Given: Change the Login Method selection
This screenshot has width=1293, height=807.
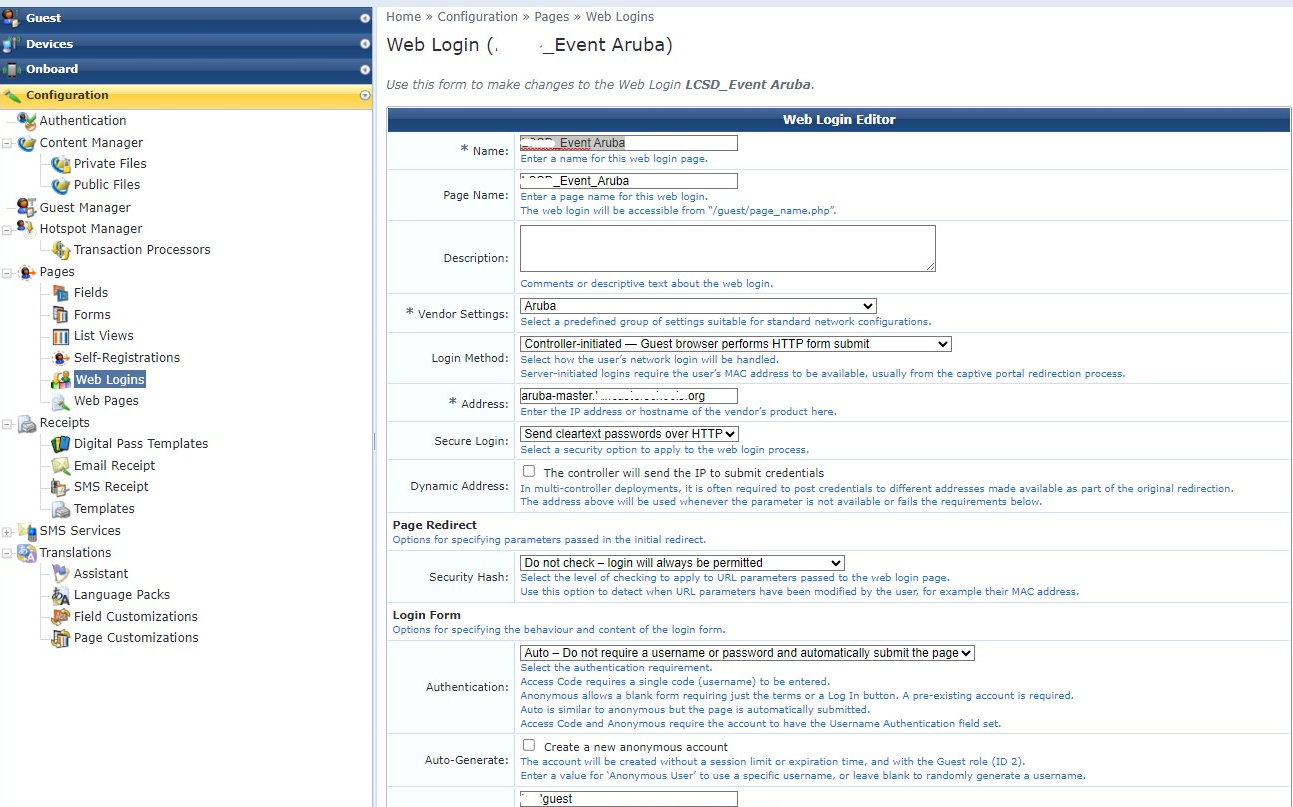Looking at the screenshot, I should point(733,343).
